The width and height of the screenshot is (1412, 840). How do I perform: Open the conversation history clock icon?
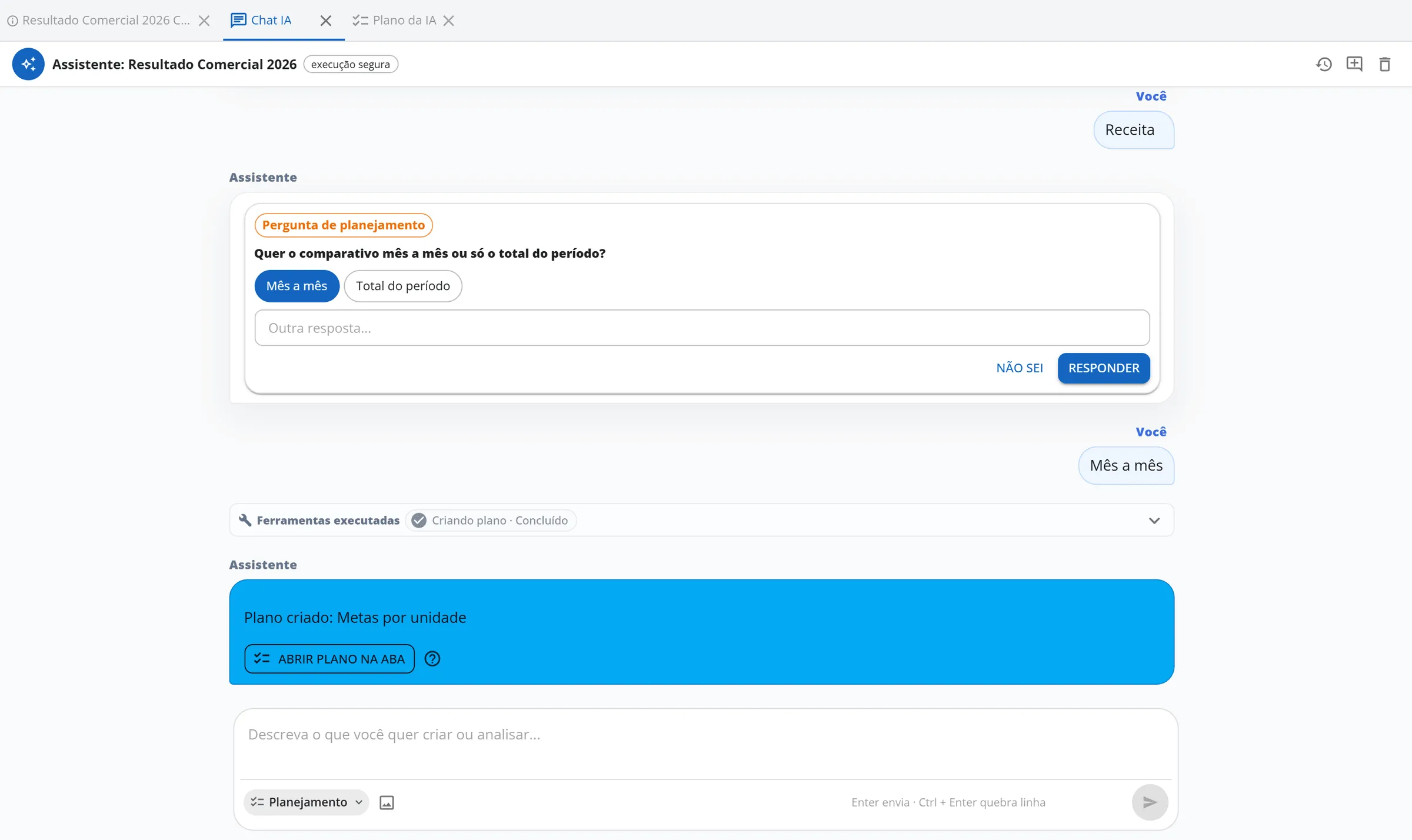[x=1324, y=64]
